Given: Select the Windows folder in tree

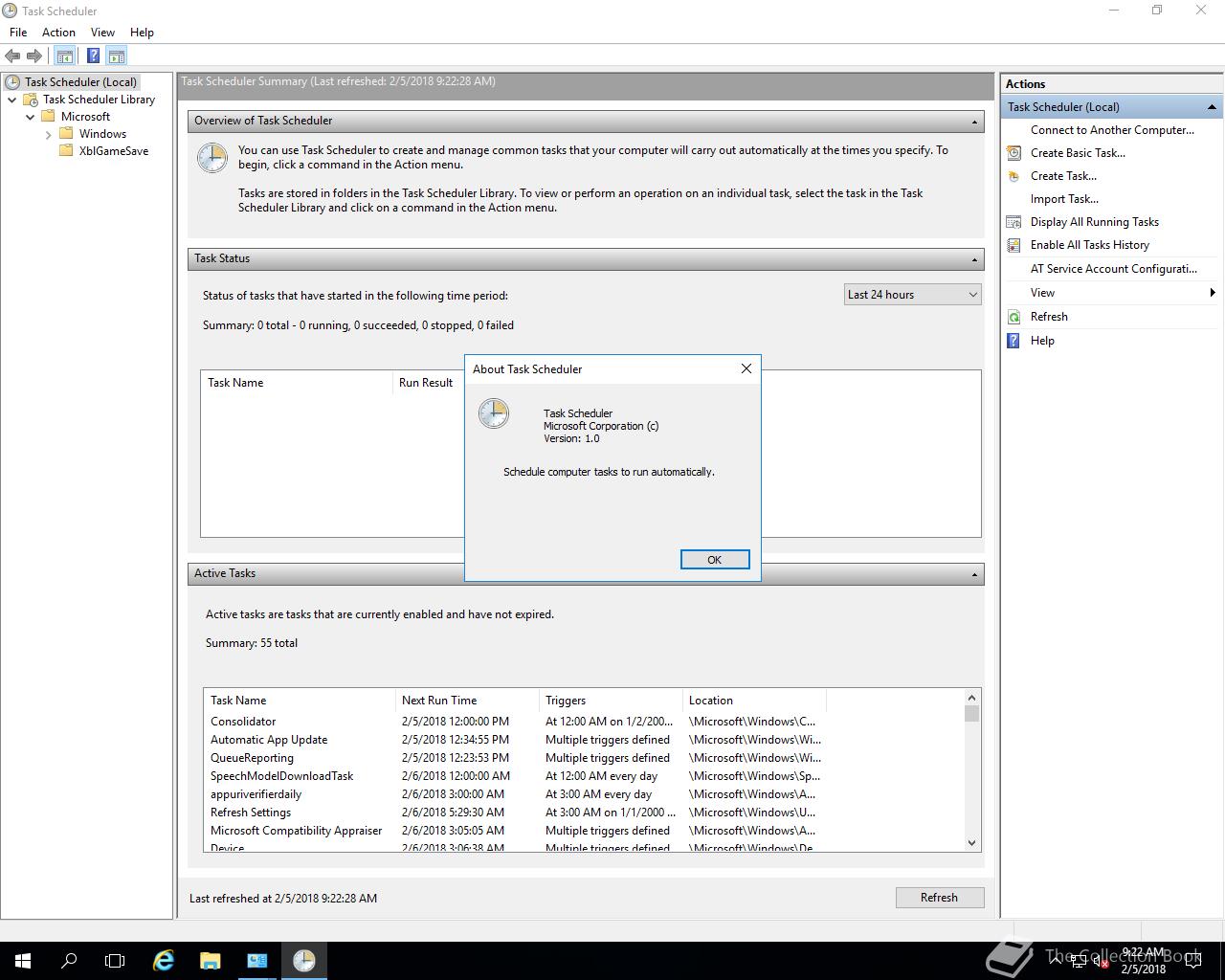Looking at the screenshot, I should pyautogui.click(x=102, y=134).
